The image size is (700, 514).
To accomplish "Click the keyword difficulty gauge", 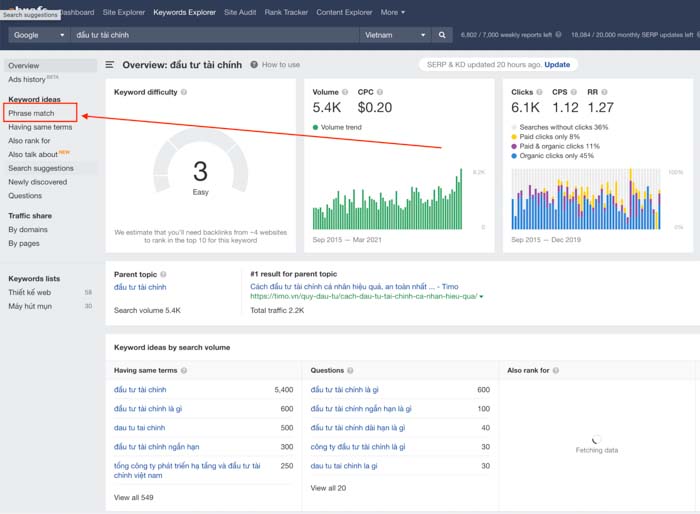I will pyautogui.click(x=200, y=163).
